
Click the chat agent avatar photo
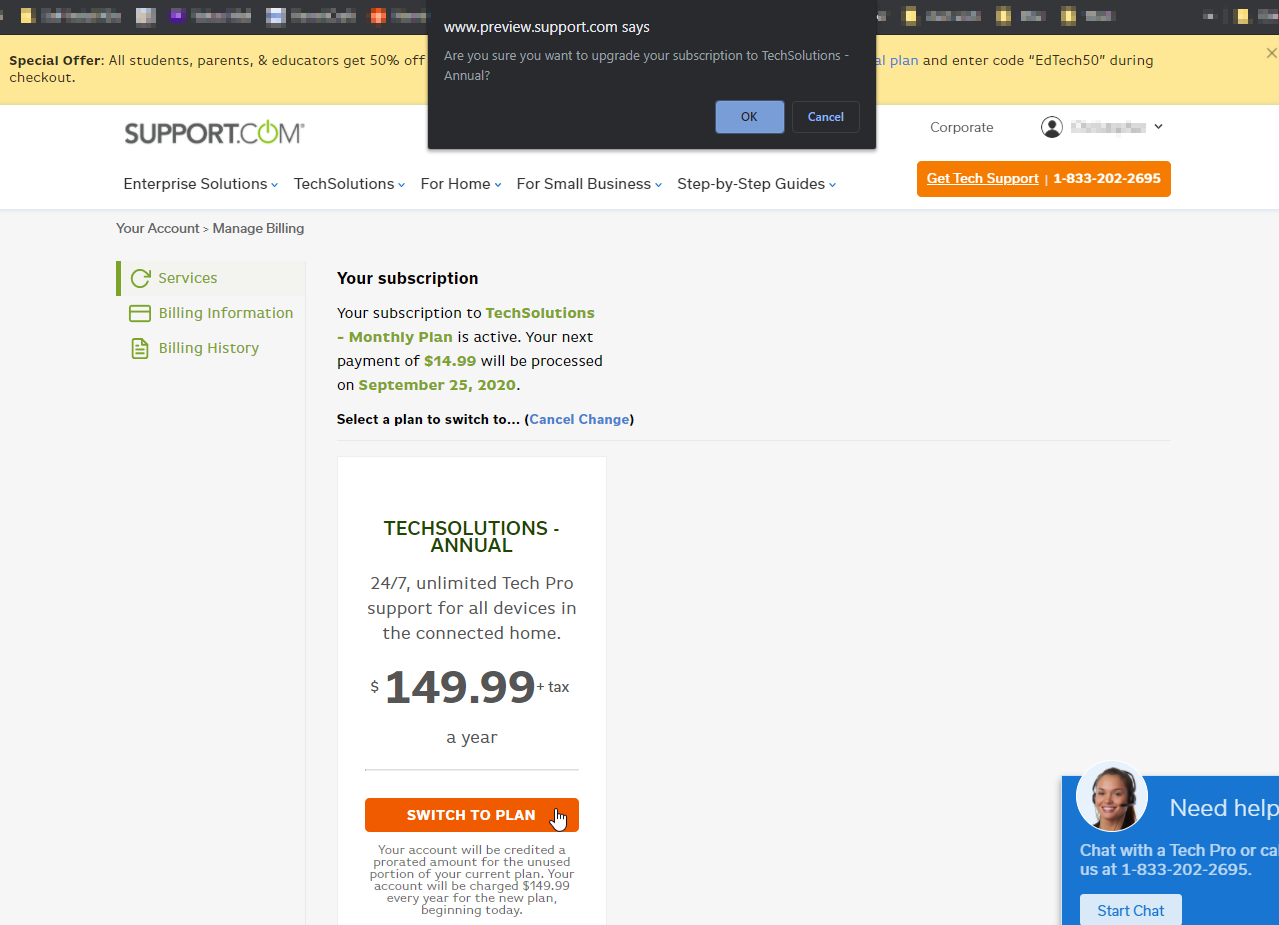pyautogui.click(x=1111, y=797)
